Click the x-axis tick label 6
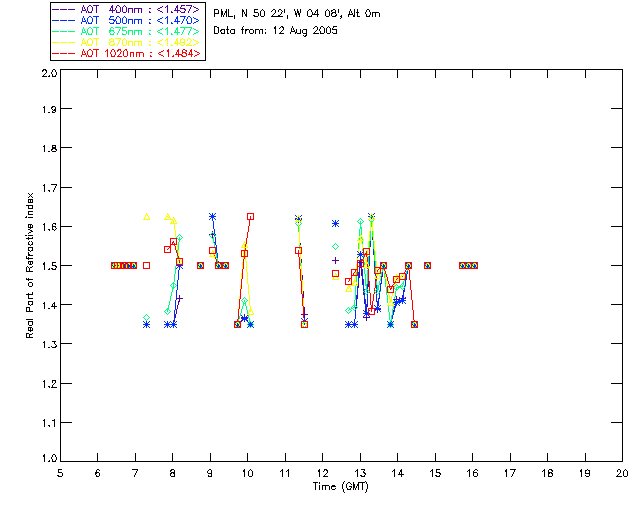Screen dimensions: 640x512 [x=98, y=473]
